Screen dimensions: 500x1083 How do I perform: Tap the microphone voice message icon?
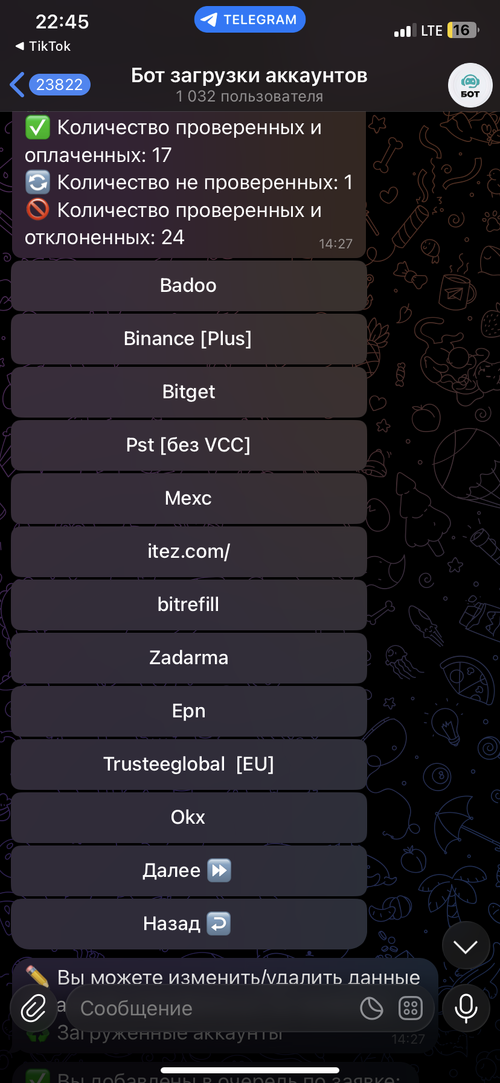[465, 1008]
